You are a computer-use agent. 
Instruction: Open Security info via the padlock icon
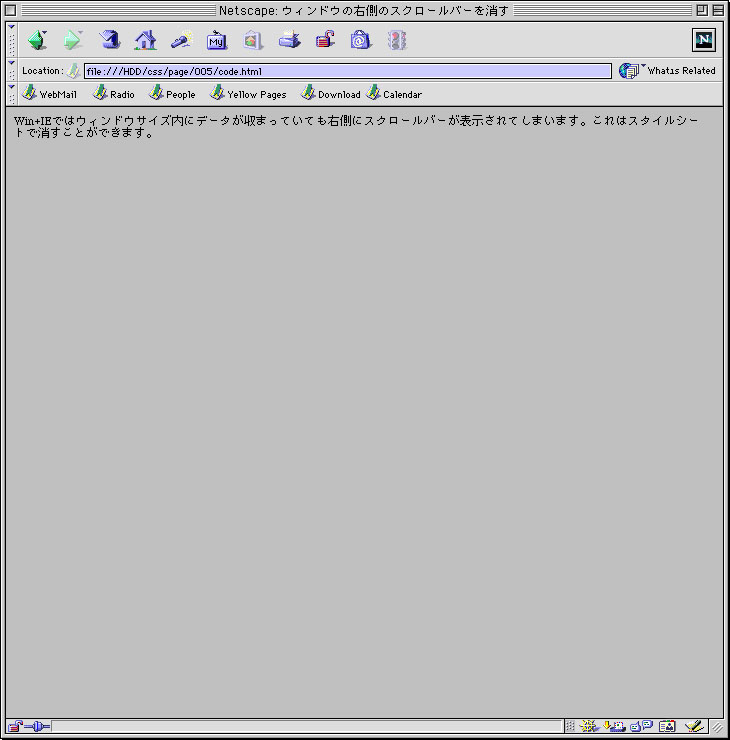tap(325, 41)
